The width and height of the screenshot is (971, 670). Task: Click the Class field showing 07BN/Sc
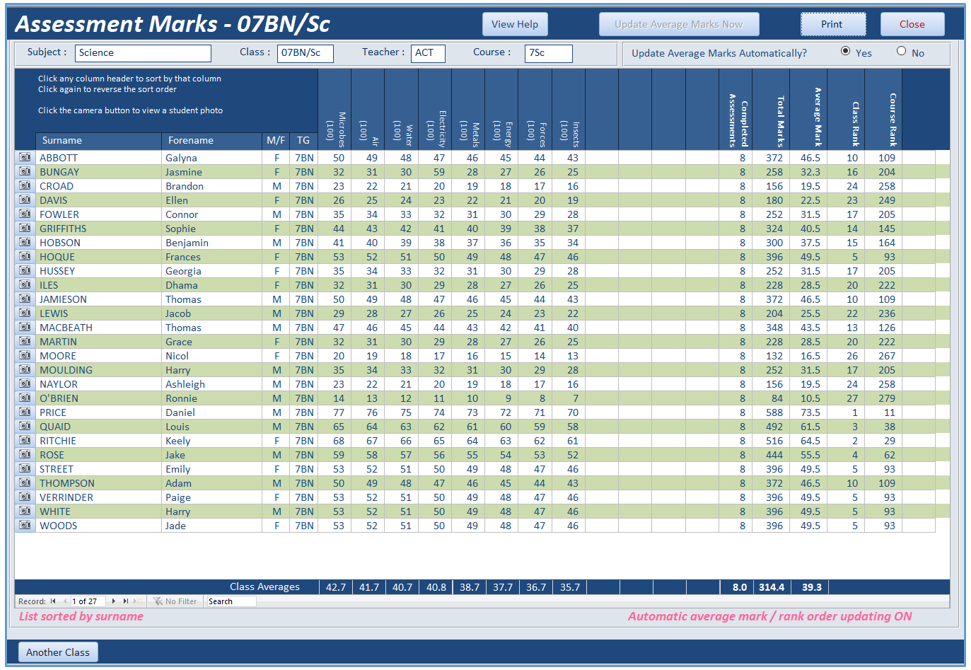305,53
